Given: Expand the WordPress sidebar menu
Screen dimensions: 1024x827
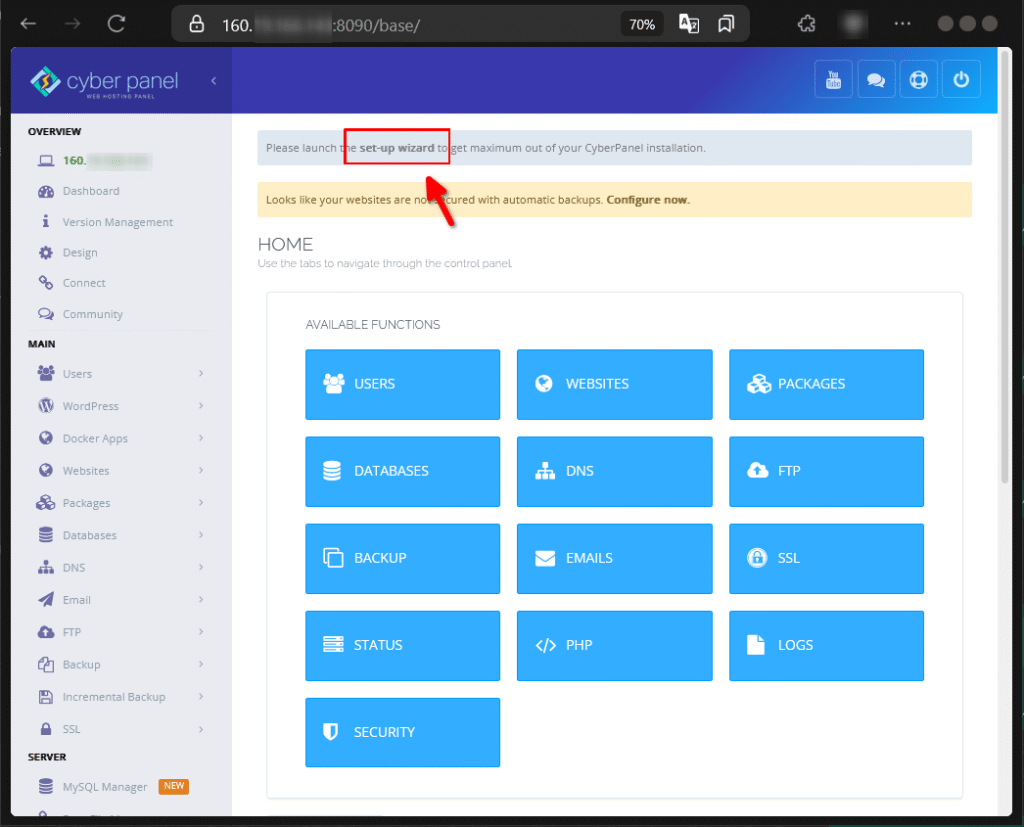Looking at the screenshot, I should (x=90, y=406).
